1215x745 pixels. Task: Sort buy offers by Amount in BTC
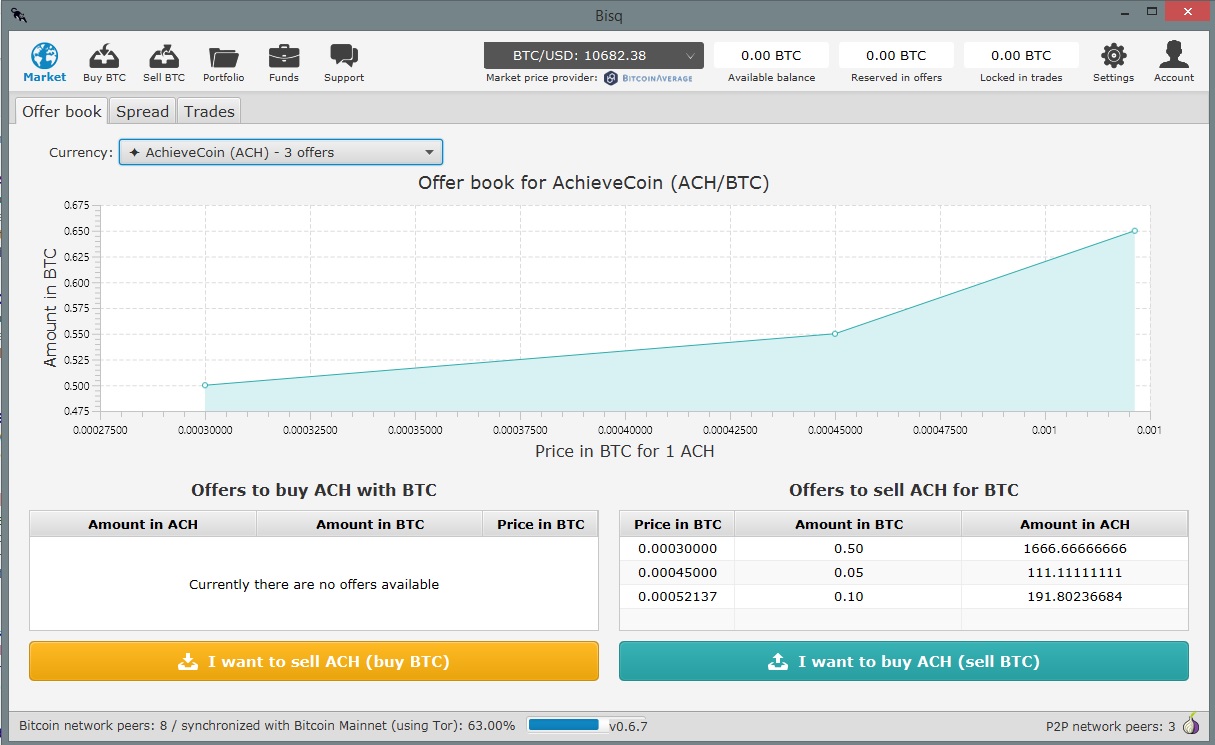pyautogui.click(x=370, y=524)
